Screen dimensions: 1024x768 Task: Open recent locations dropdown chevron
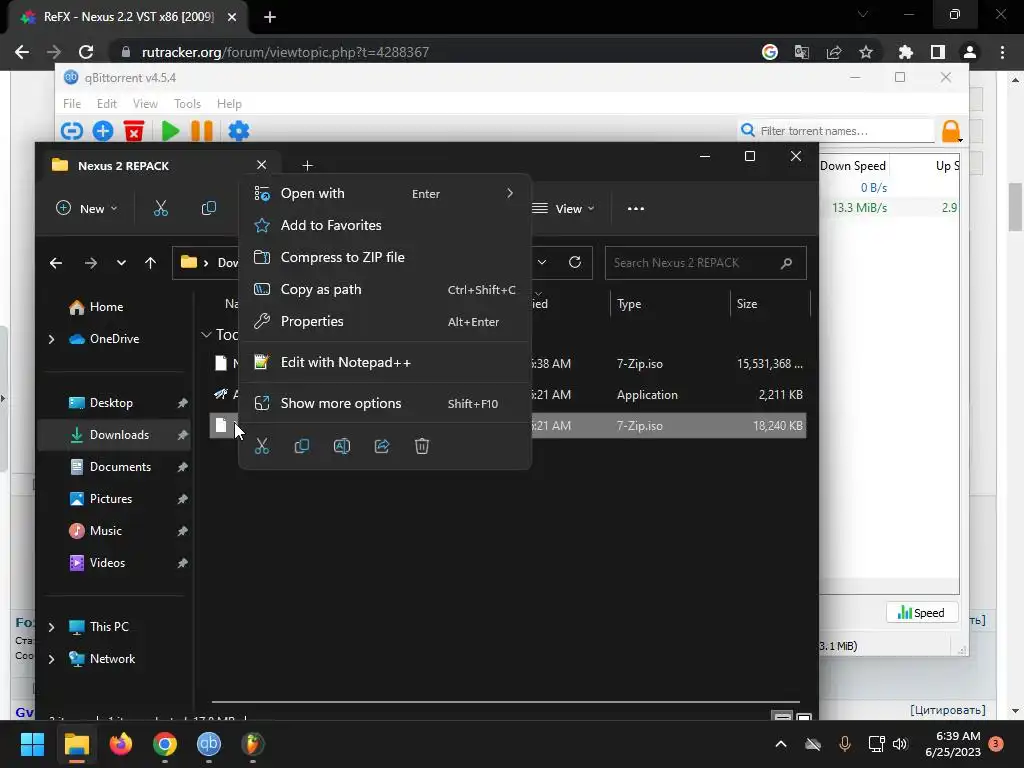pyautogui.click(x=121, y=263)
